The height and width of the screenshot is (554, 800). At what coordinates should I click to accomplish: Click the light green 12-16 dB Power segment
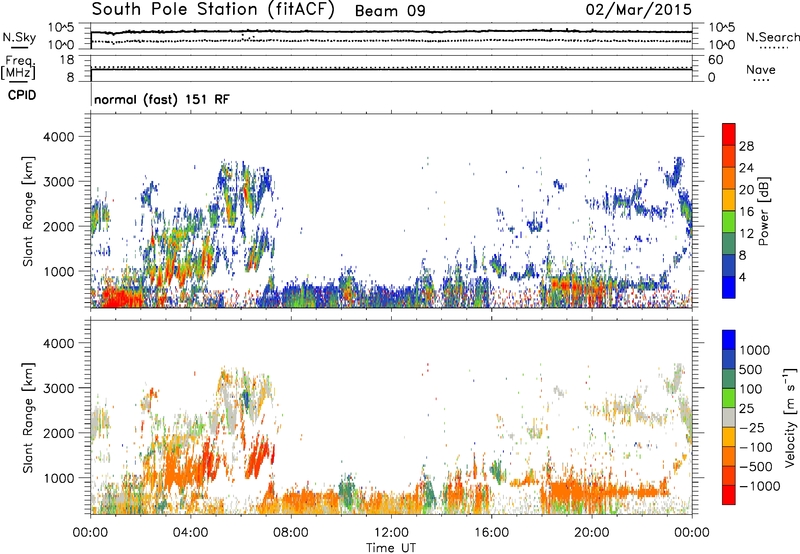(x=729, y=222)
